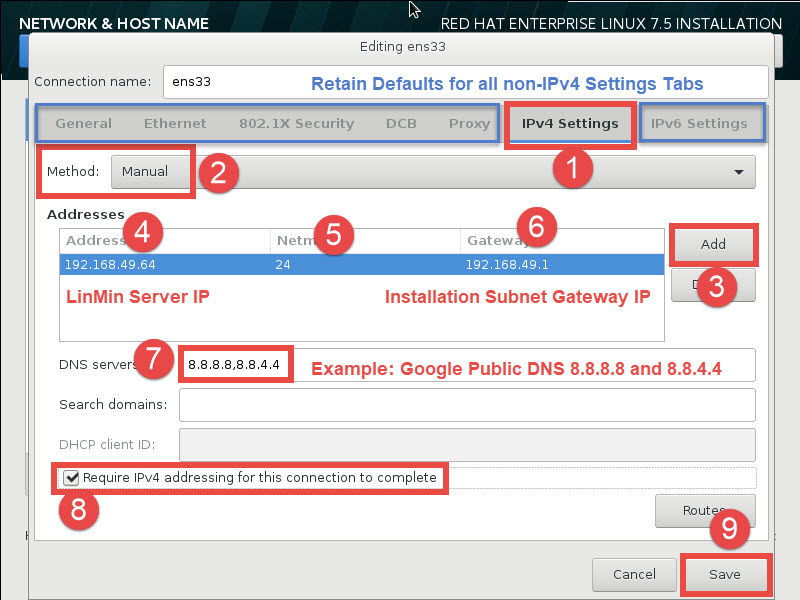Focus the Search domains text field
The image size is (800, 600).
tap(466, 405)
